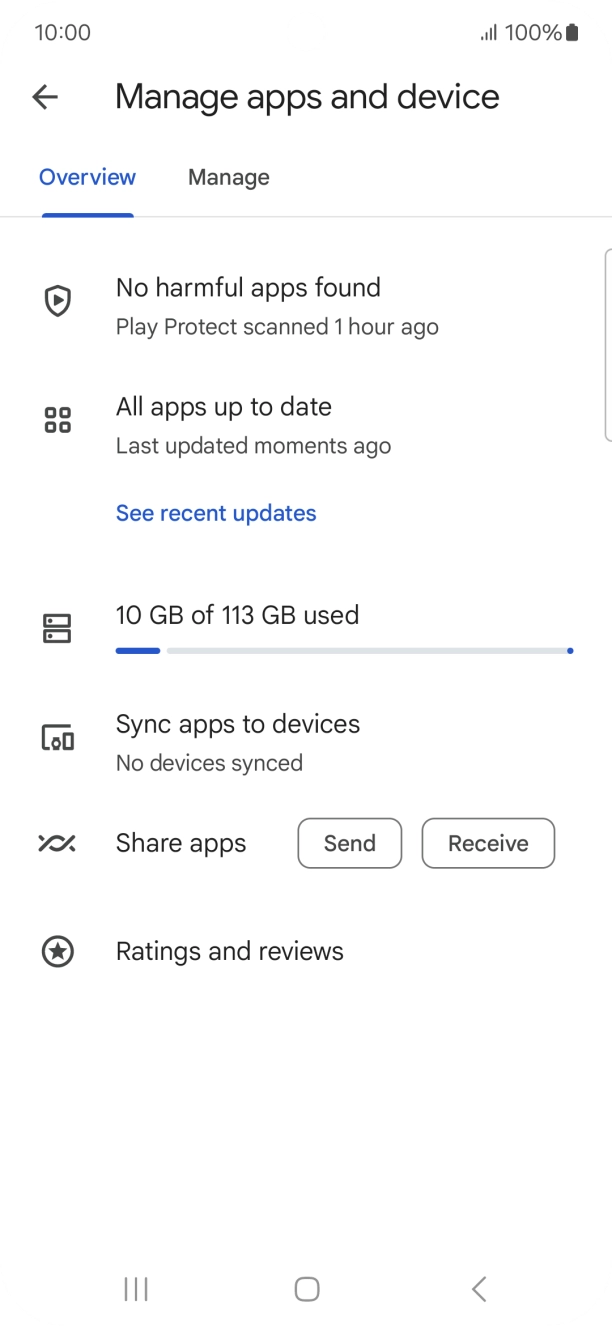This screenshot has width=612, height=1326.
Task: Open Ratings and reviews entry
Action: point(230,951)
